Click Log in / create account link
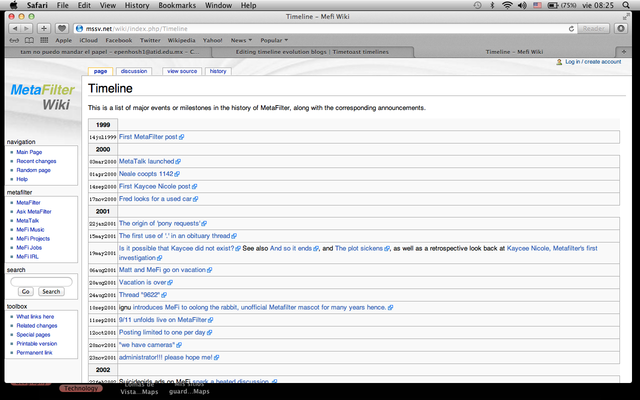 [593, 62]
